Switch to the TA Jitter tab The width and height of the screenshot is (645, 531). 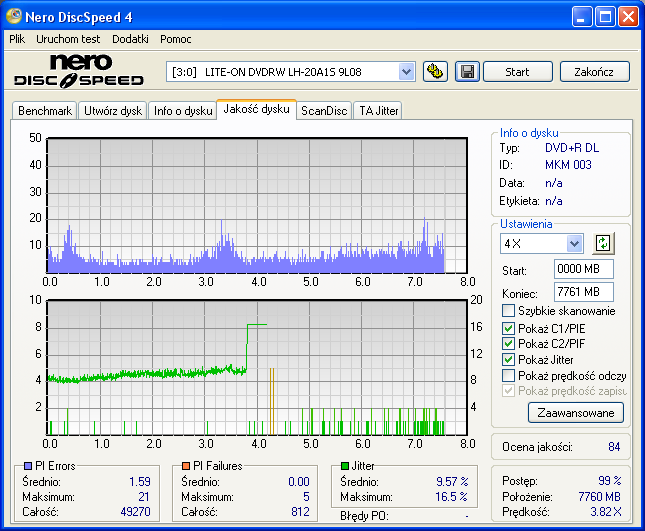point(378,111)
